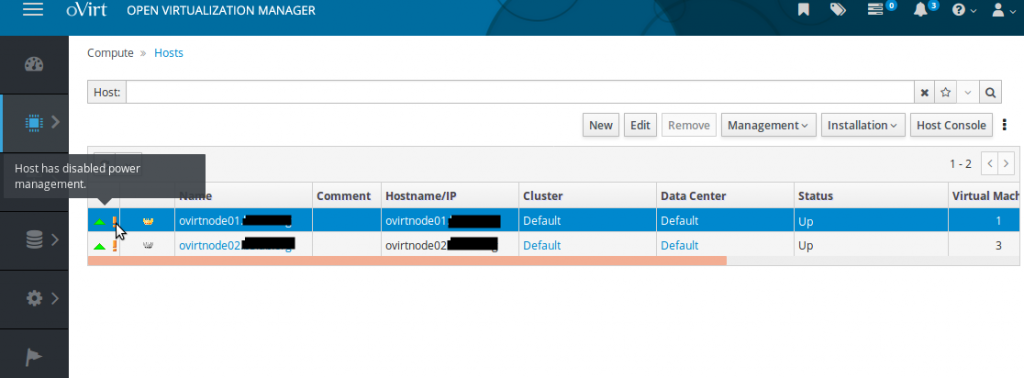Image resolution: width=1024 pixels, height=378 pixels.
Task: Click the exclamation warning icon of ovirtnode02
Action: pyautogui.click(x=115, y=245)
